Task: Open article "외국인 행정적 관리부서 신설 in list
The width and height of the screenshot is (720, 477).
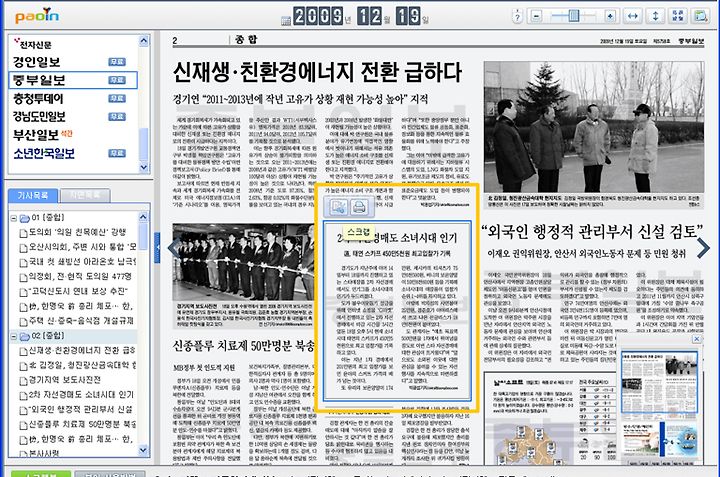Action: pos(81,410)
